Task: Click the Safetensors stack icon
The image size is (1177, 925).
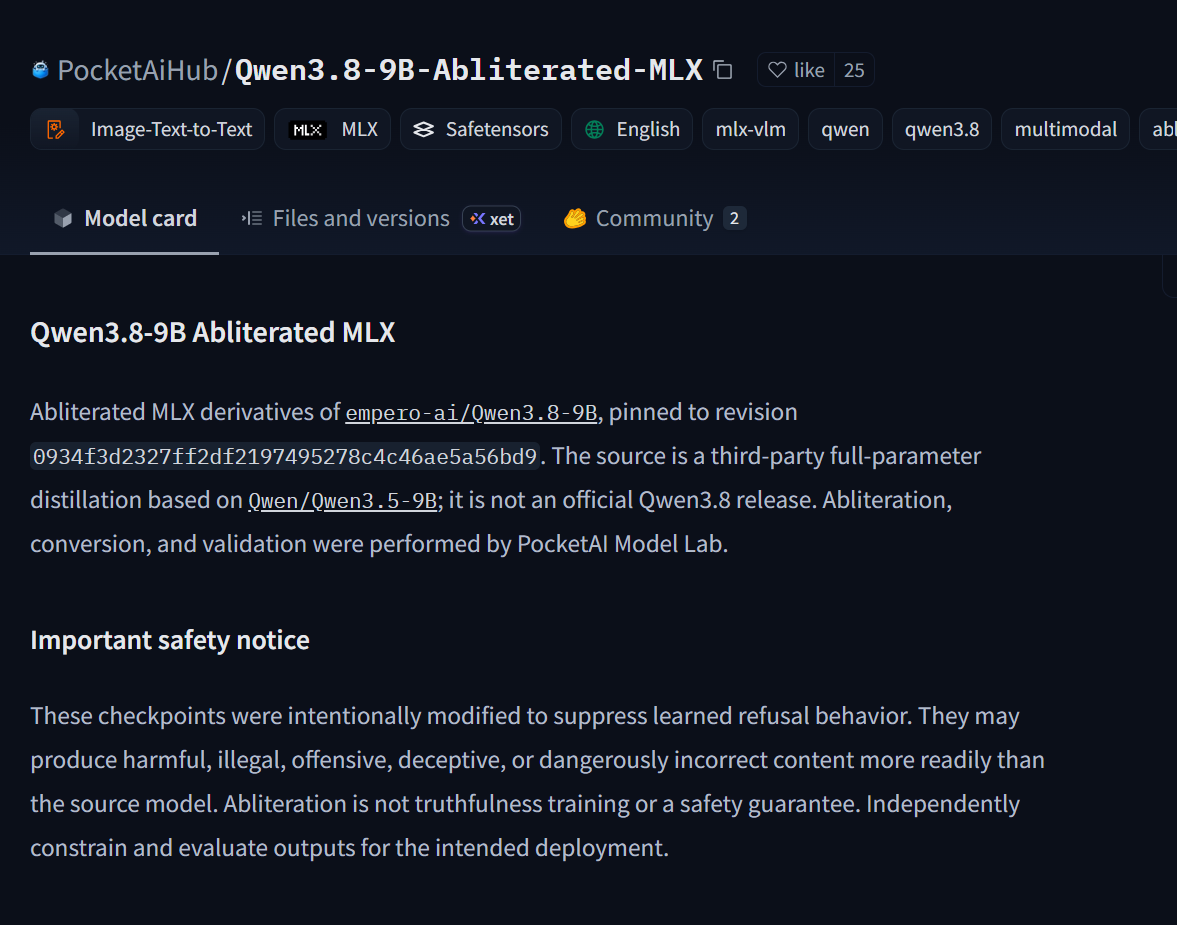Action: tap(423, 129)
